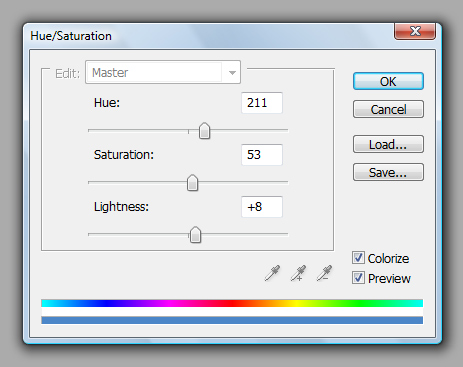Click the Saturation value field showing 53
The height and width of the screenshot is (367, 463).
pyautogui.click(x=262, y=155)
